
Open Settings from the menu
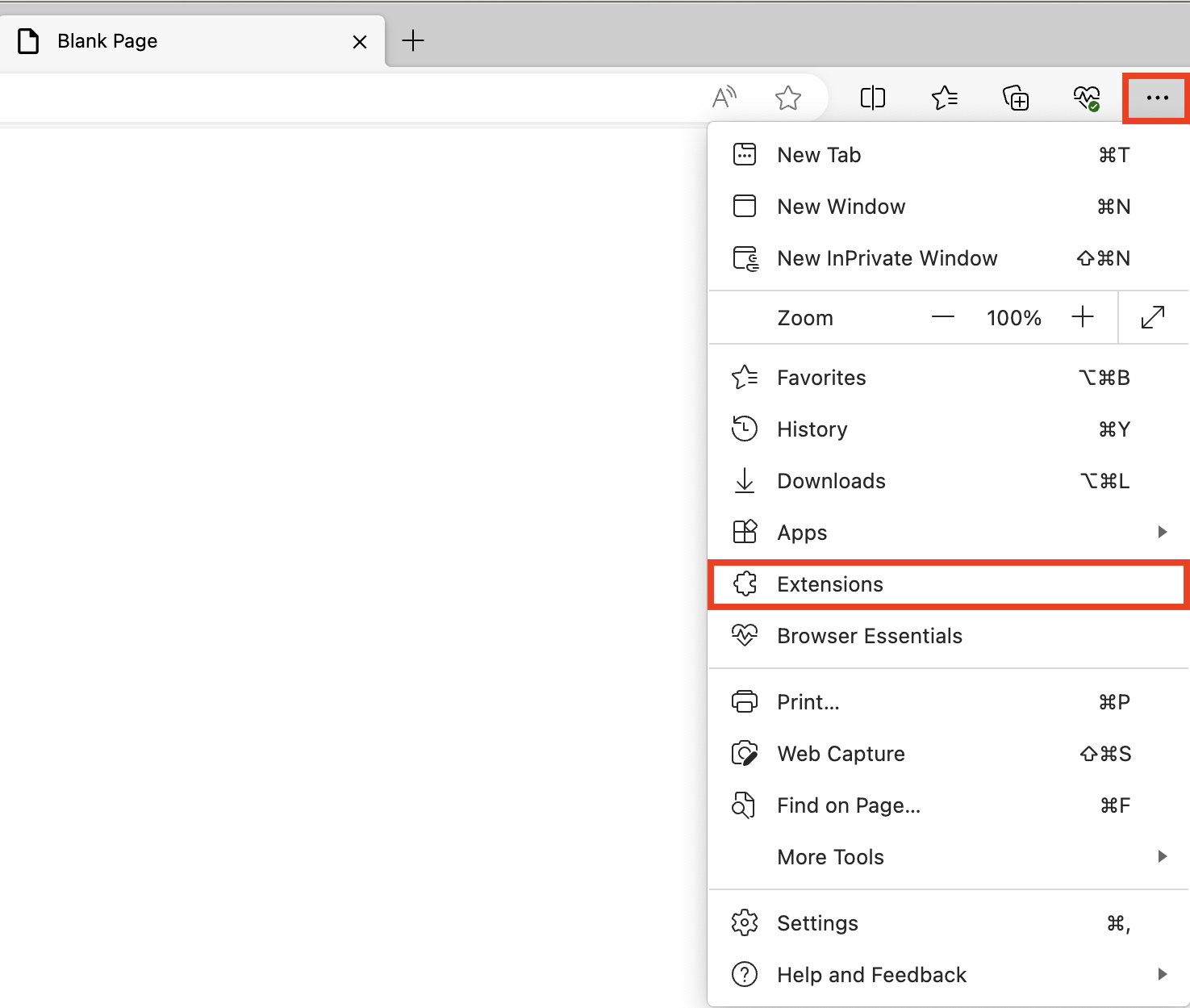pos(817,923)
